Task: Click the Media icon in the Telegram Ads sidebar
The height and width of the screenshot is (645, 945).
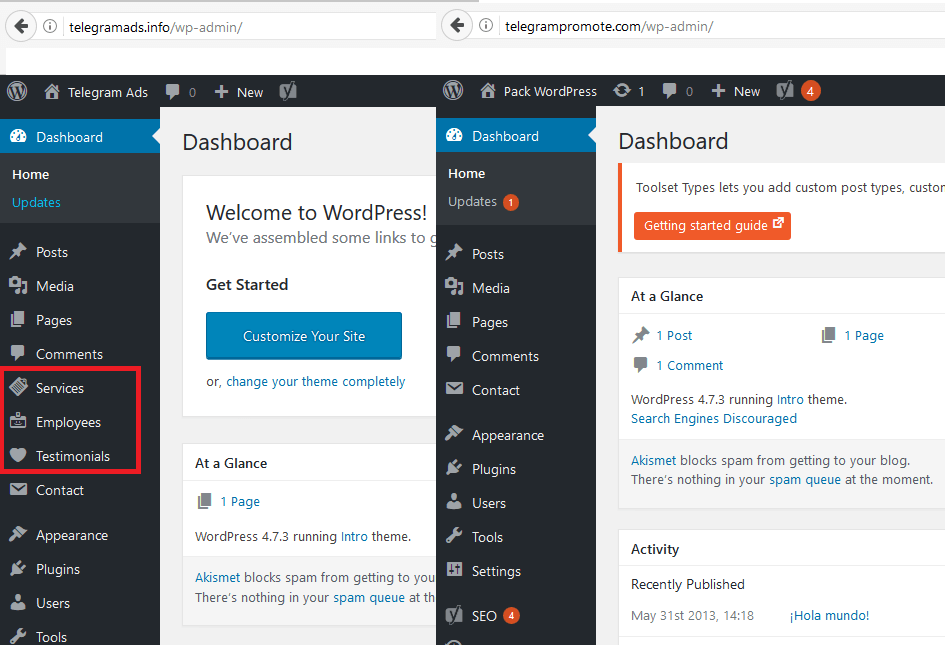Action: (18, 285)
